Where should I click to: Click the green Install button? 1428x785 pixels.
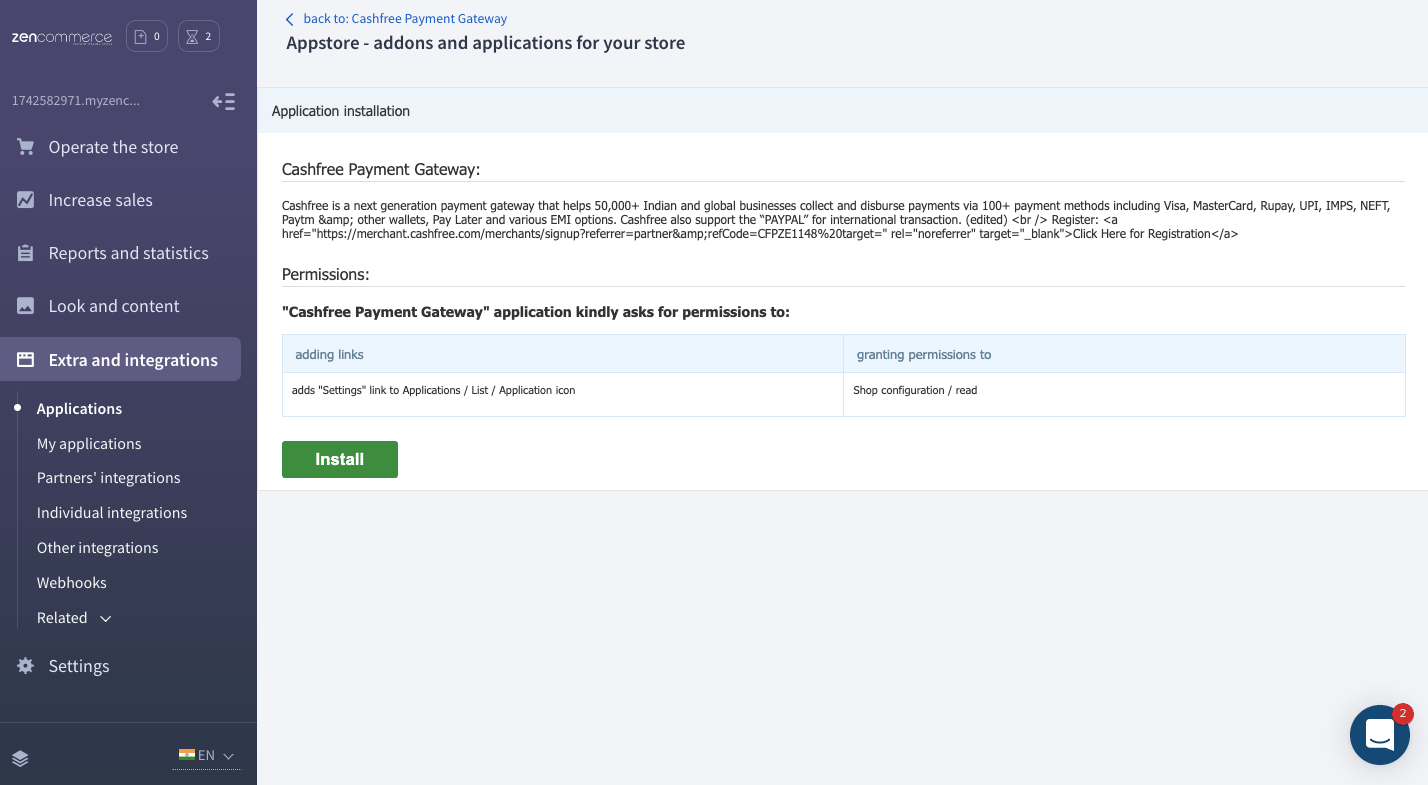[340, 459]
